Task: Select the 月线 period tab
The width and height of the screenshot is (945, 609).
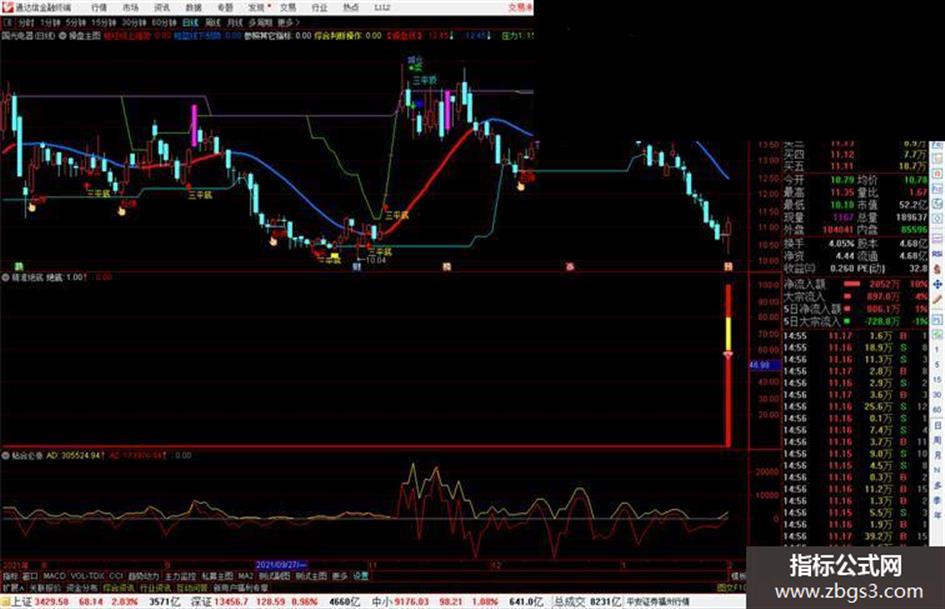Action: pyautogui.click(x=234, y=22)
